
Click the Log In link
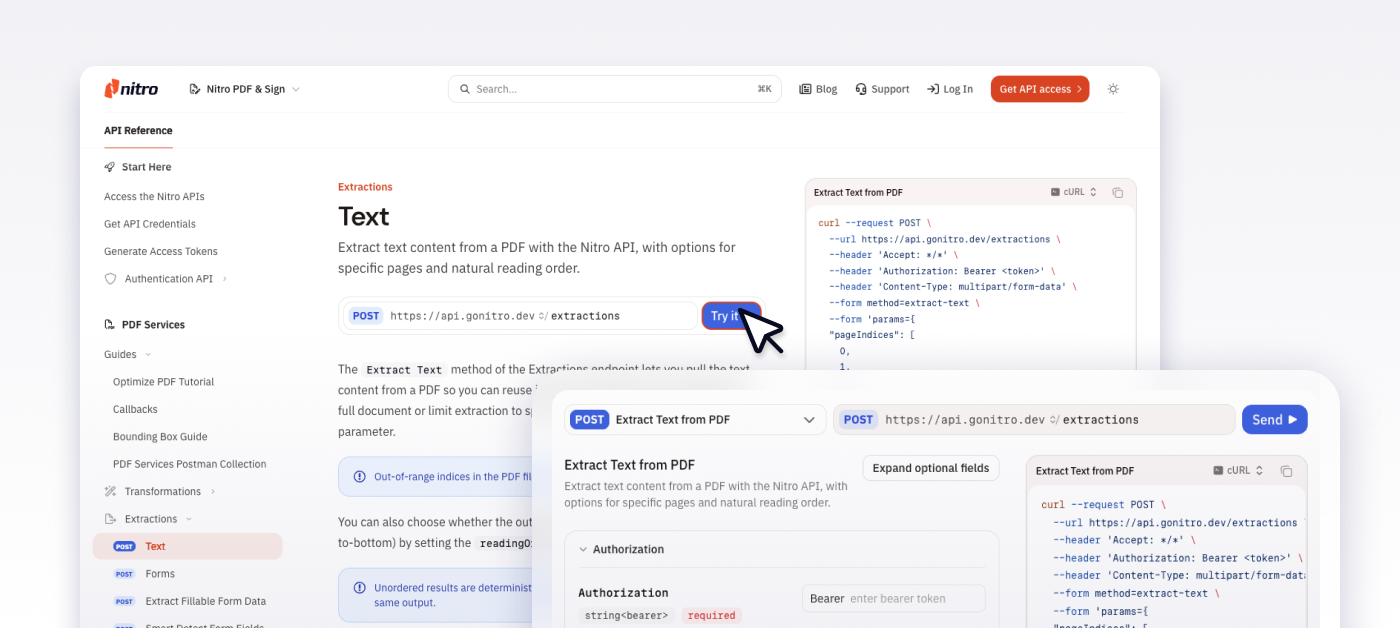tap(950, 89)
